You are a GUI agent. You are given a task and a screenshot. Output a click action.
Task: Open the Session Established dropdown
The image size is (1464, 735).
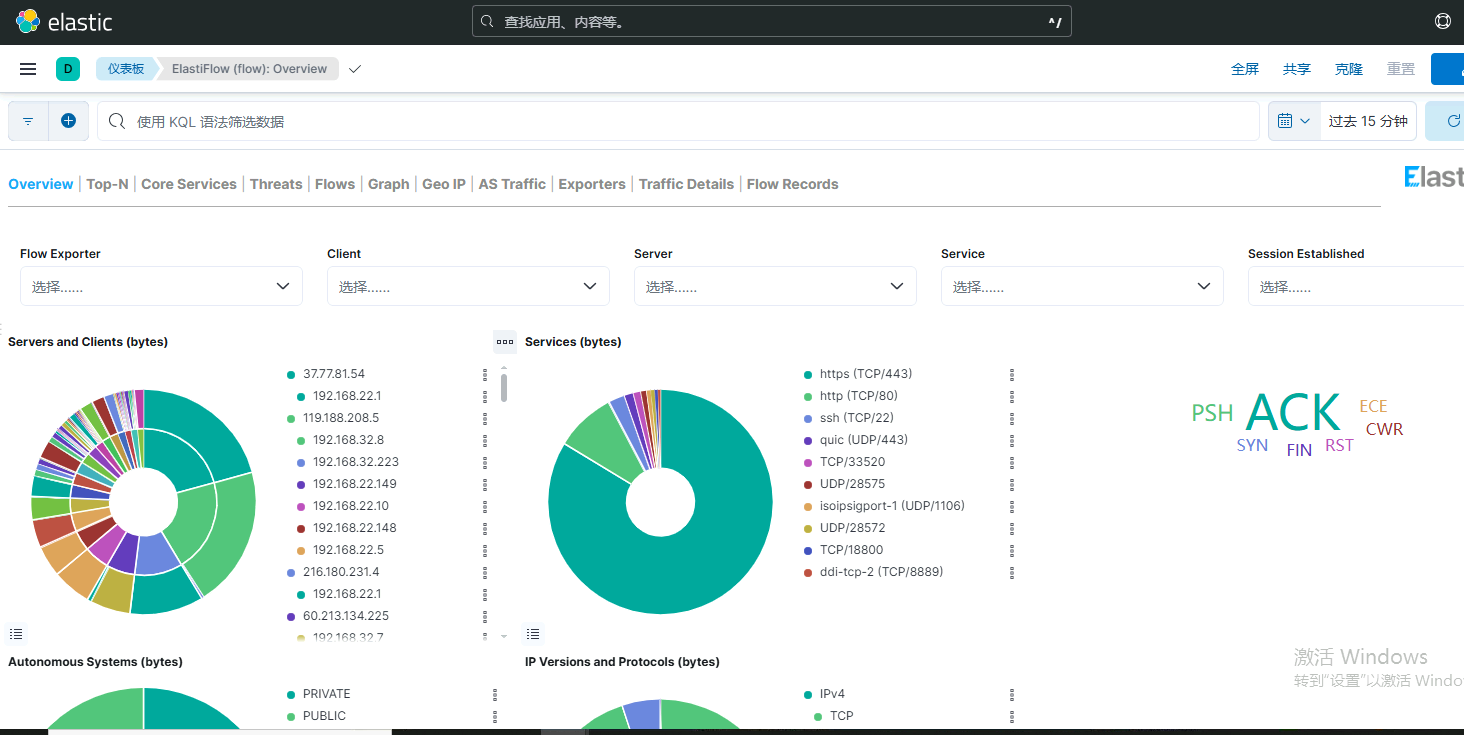[1356, 286]
